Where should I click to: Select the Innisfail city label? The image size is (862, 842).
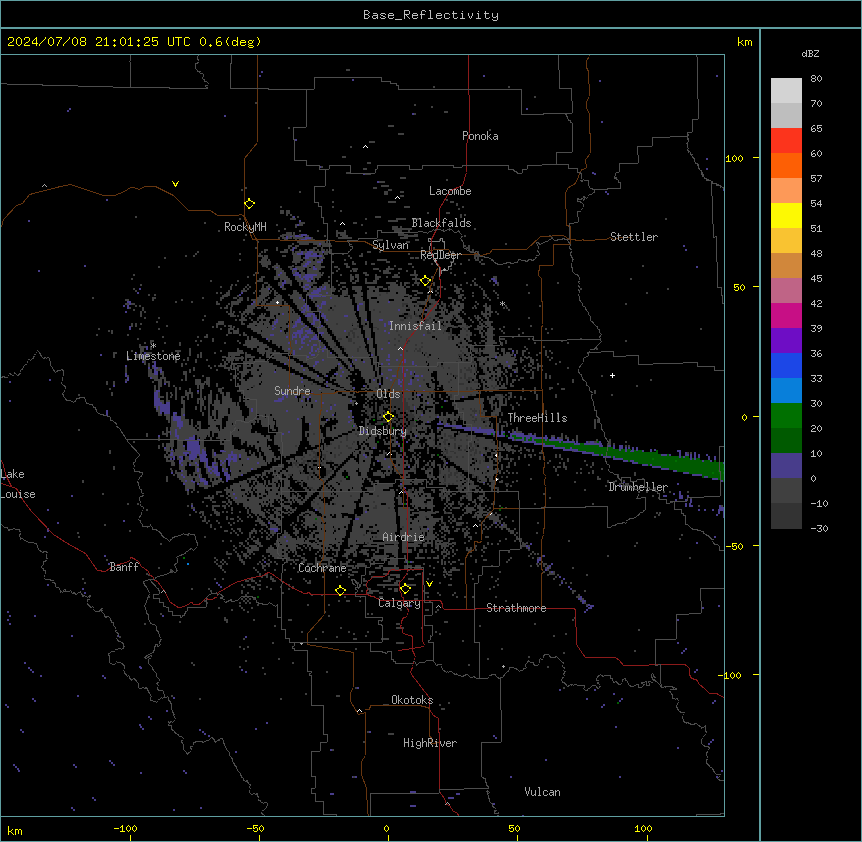point(415,326)
